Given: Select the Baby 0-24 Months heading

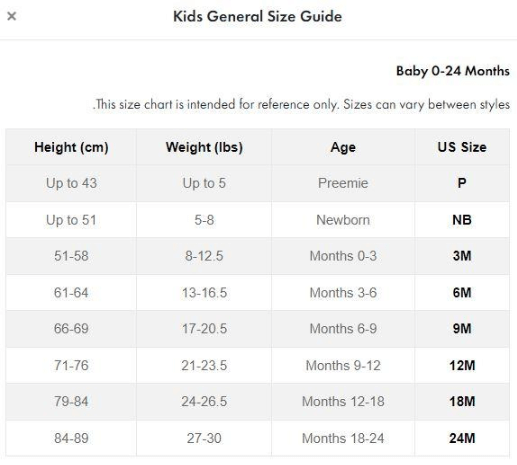Looking at the screenshot, I should coord(453,71).
